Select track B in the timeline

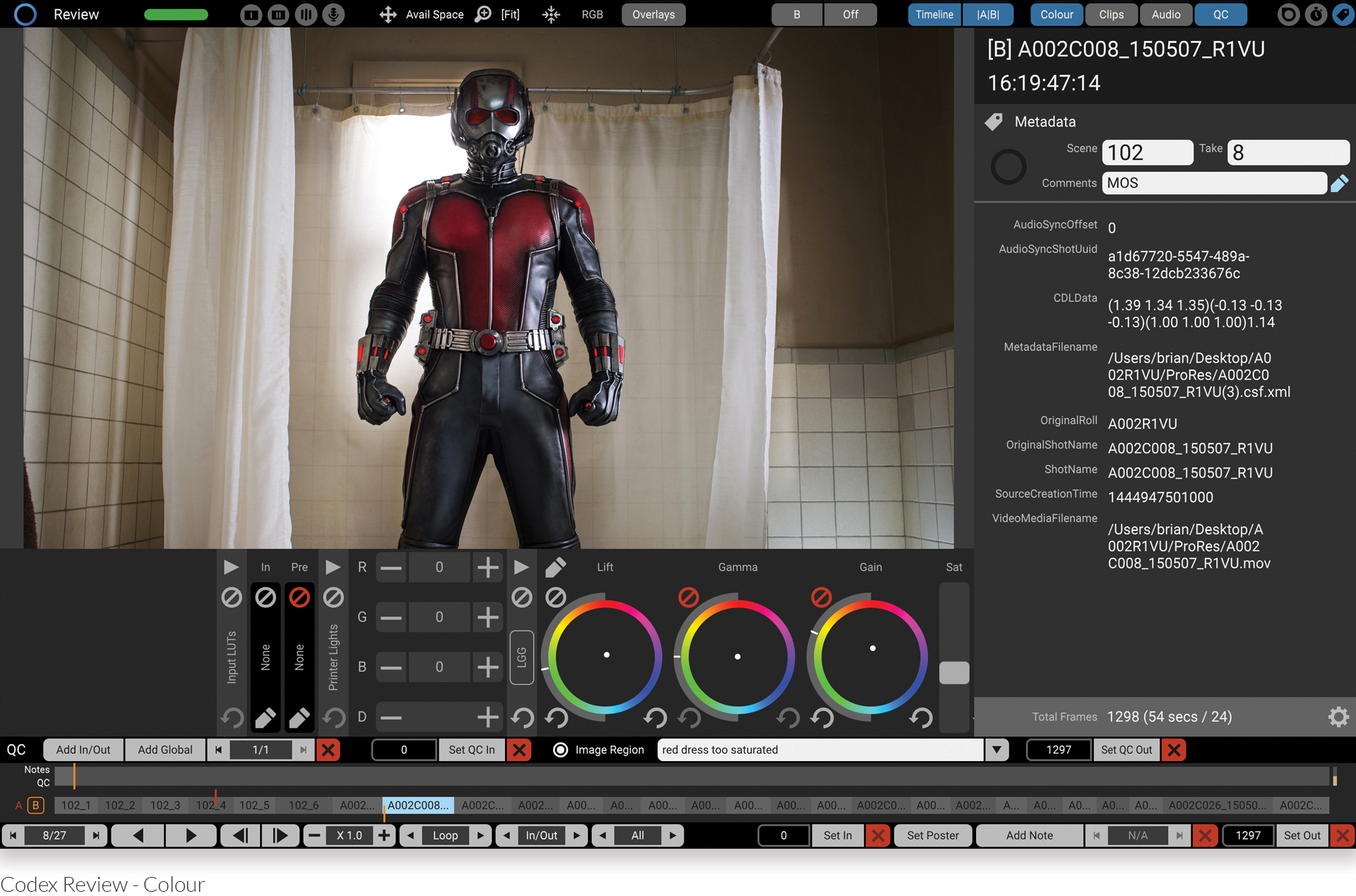coord(35,806)
